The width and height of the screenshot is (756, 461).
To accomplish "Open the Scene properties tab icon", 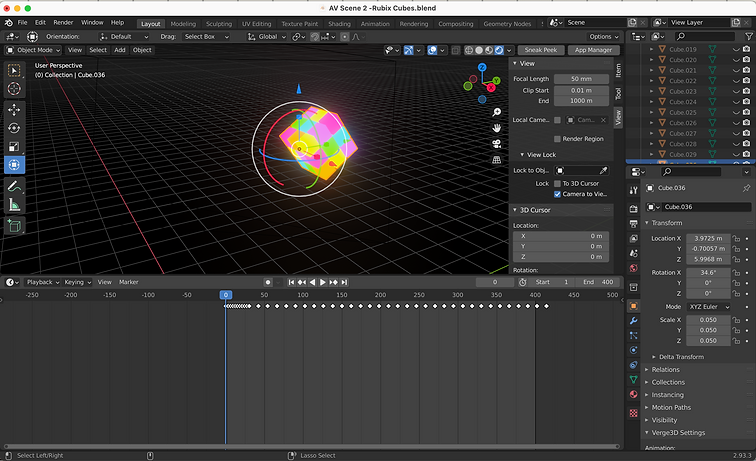I will pos(634,253).
